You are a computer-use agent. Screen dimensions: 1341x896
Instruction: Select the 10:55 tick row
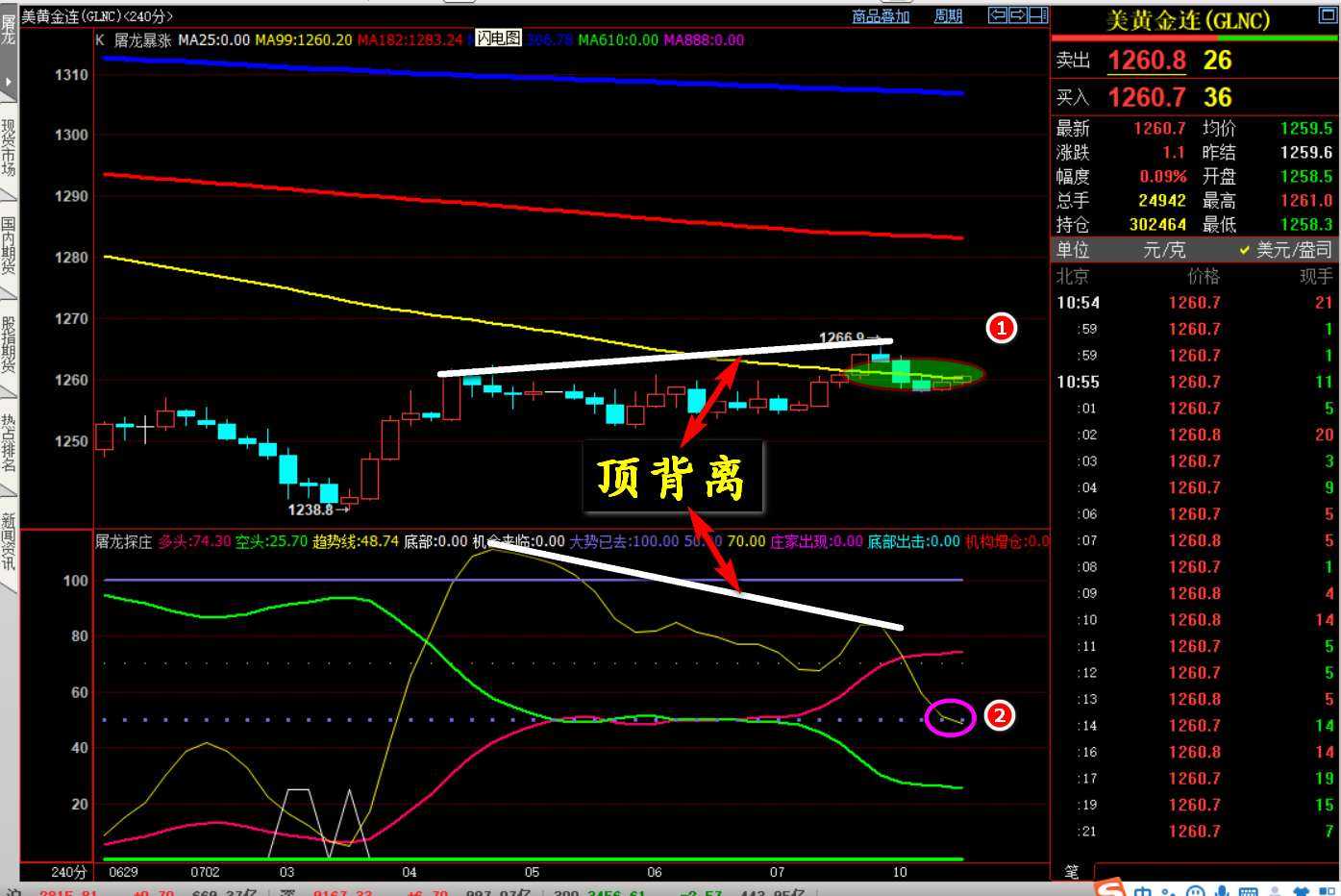pyautogui.click(x=1195, y=382)
